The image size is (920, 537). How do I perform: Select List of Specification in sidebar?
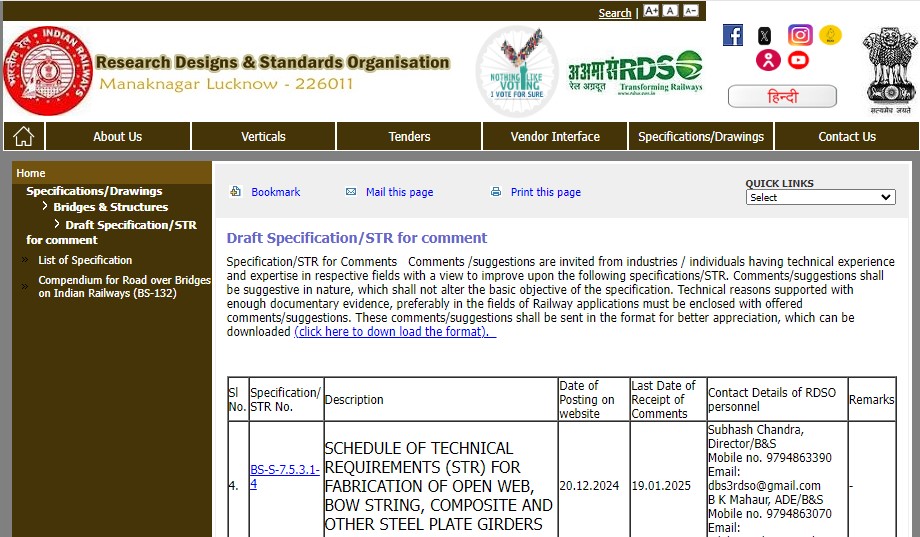(85, 260)
